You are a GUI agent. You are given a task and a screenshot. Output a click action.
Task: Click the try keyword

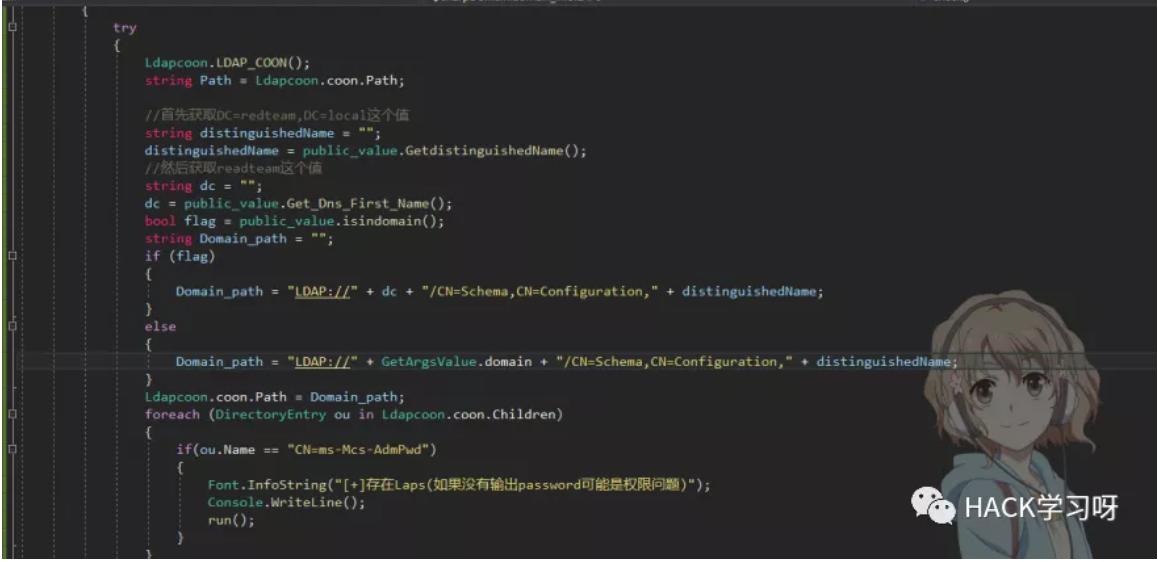pos(124,27)
